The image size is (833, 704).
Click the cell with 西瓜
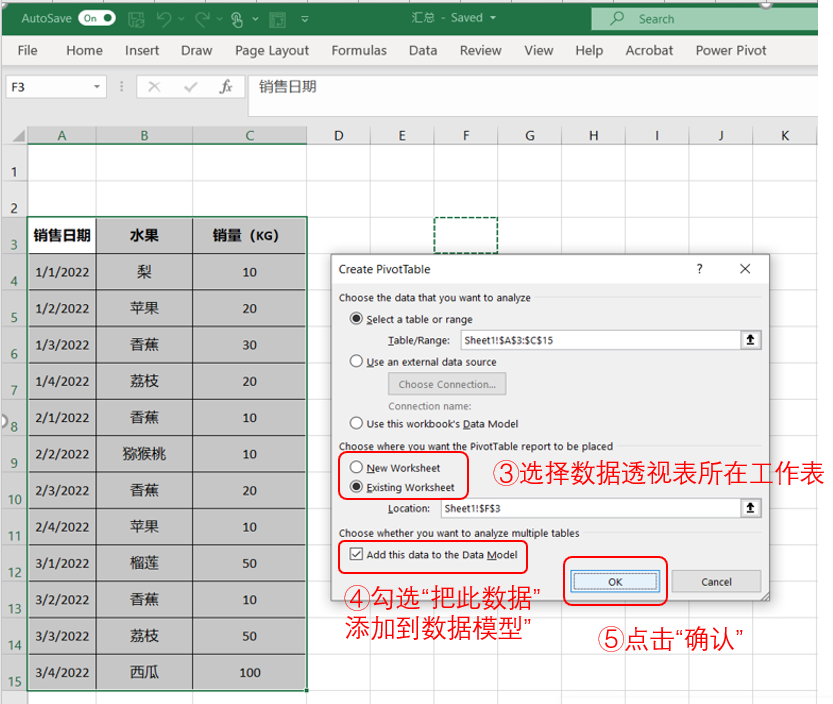click(x=144, y=672)
